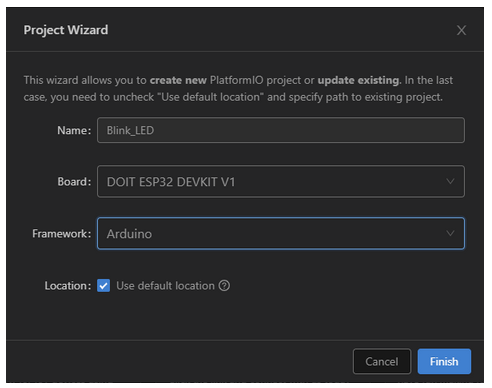The height and width of the screenshot is (388, 492).
Task: Click the "Name:" field label
Action: point(74,130)
